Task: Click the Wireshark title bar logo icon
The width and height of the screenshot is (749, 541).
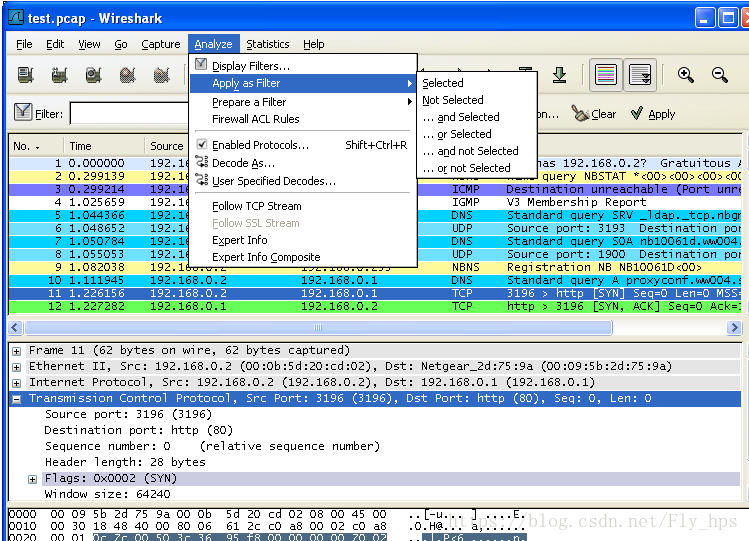Action: [16, 17]
